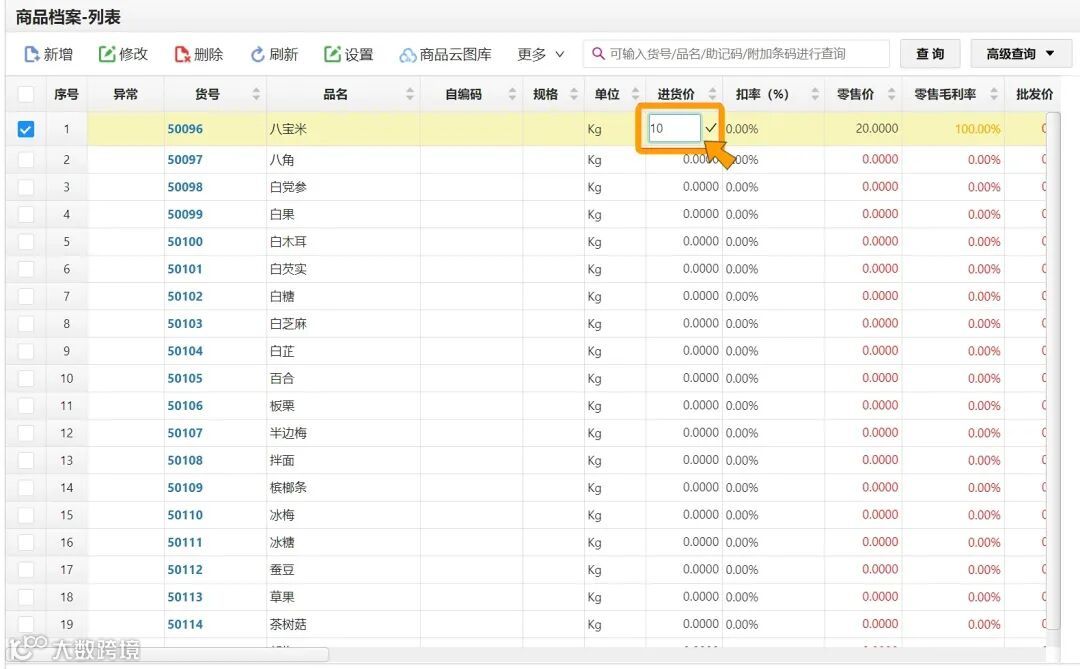Sort by 零售价 column arrows
Screen dimensions: 1080x669
pos(891,94)
